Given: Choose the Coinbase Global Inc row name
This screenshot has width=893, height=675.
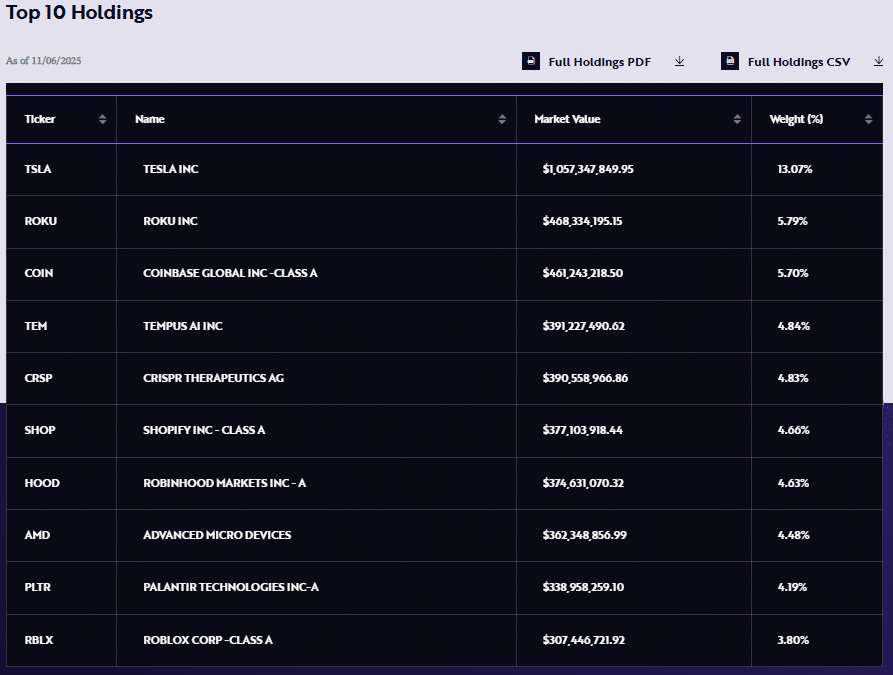Looking at the screenshot, I should pyautogui.click(x=230, y=273).
